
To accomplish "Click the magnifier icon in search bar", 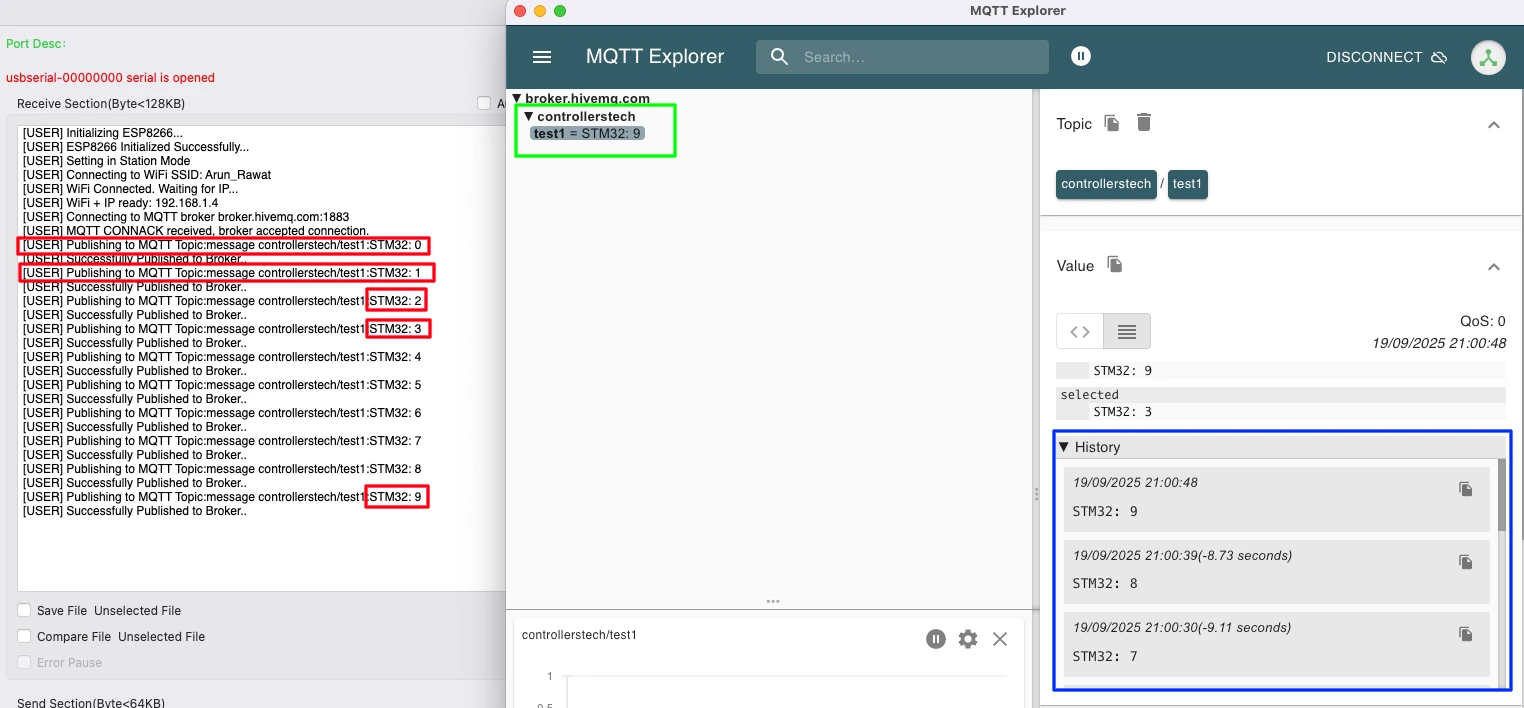I will pyautogui.click(x=780, y=57).
